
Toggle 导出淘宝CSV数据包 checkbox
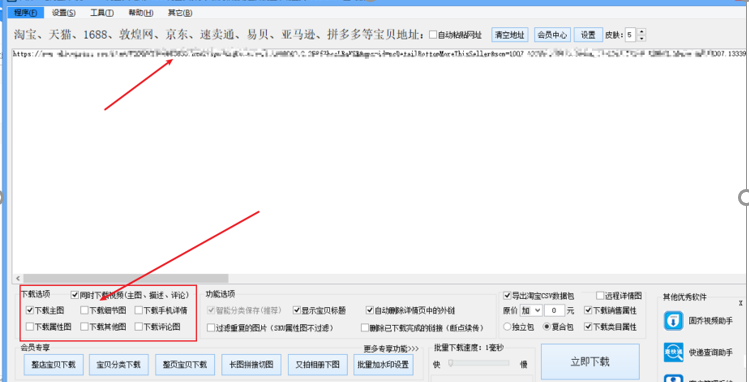click(x=507, y=296)
